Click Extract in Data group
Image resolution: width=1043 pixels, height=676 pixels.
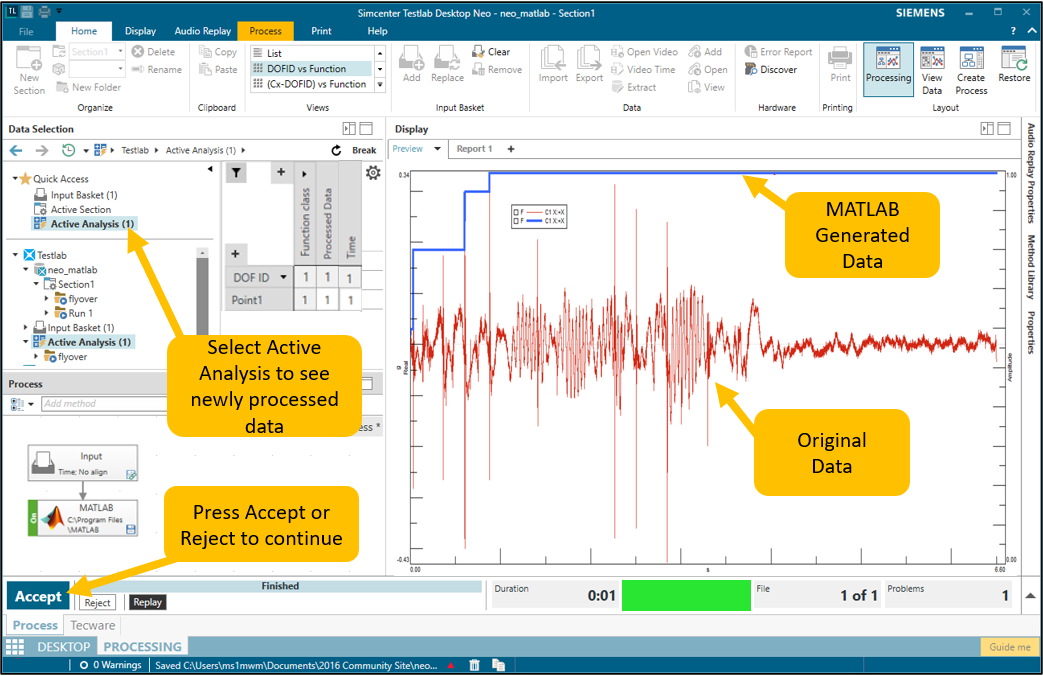[x=633, y=87]
